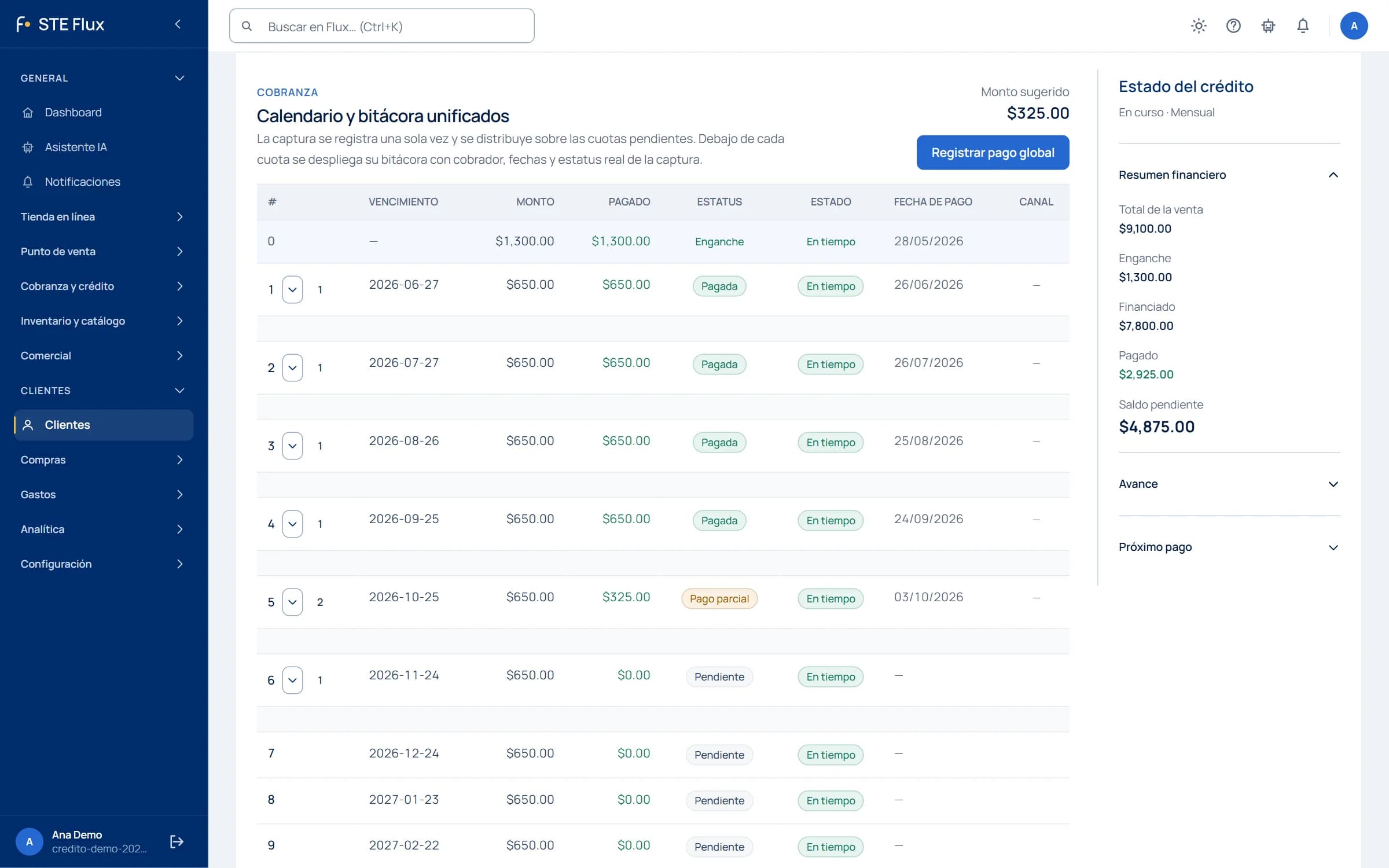Click the Enganche status in row 0
The image size is (1389, 868).
[x=719, y=241]
